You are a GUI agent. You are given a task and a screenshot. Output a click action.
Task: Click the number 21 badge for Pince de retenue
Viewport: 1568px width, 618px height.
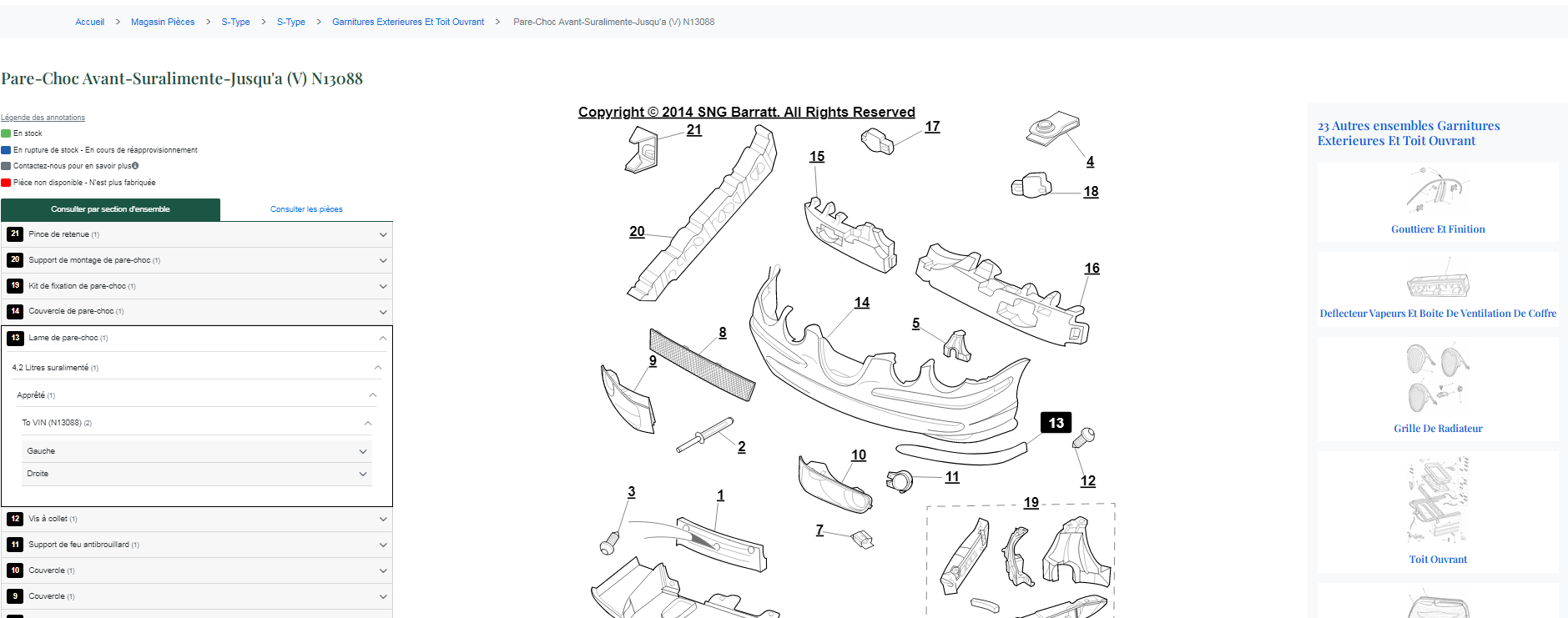15,234
